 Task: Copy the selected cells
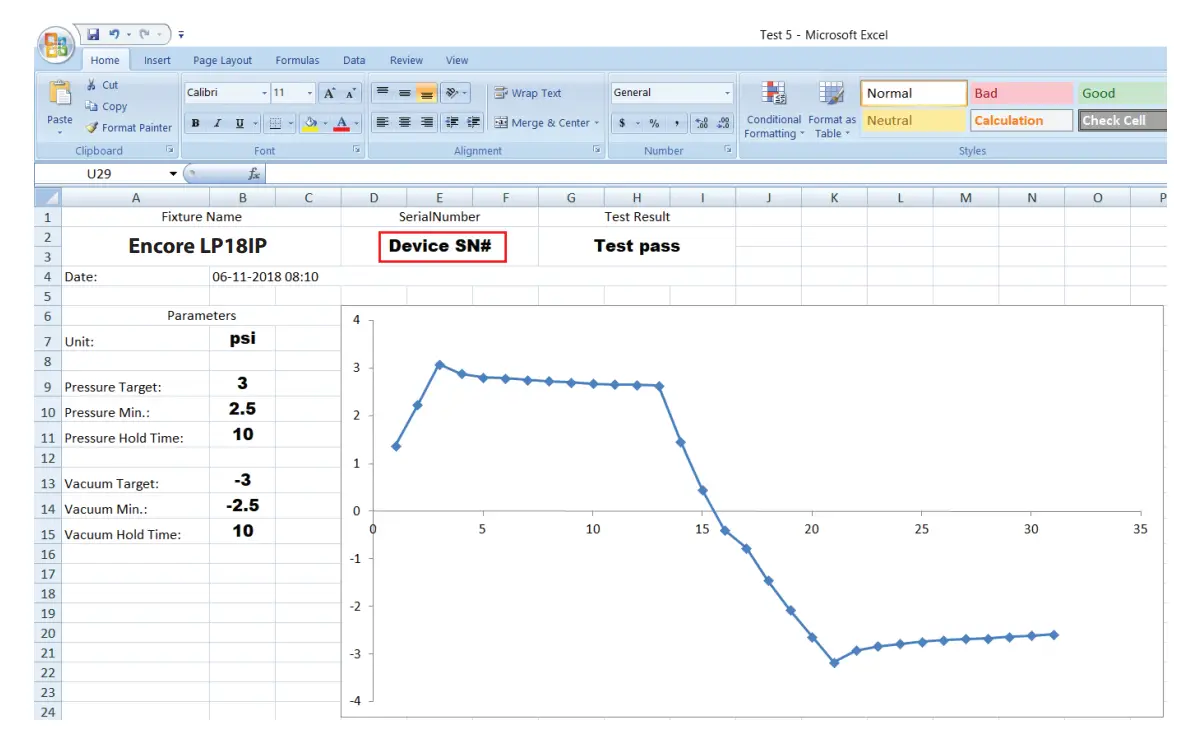coord(106,106)
